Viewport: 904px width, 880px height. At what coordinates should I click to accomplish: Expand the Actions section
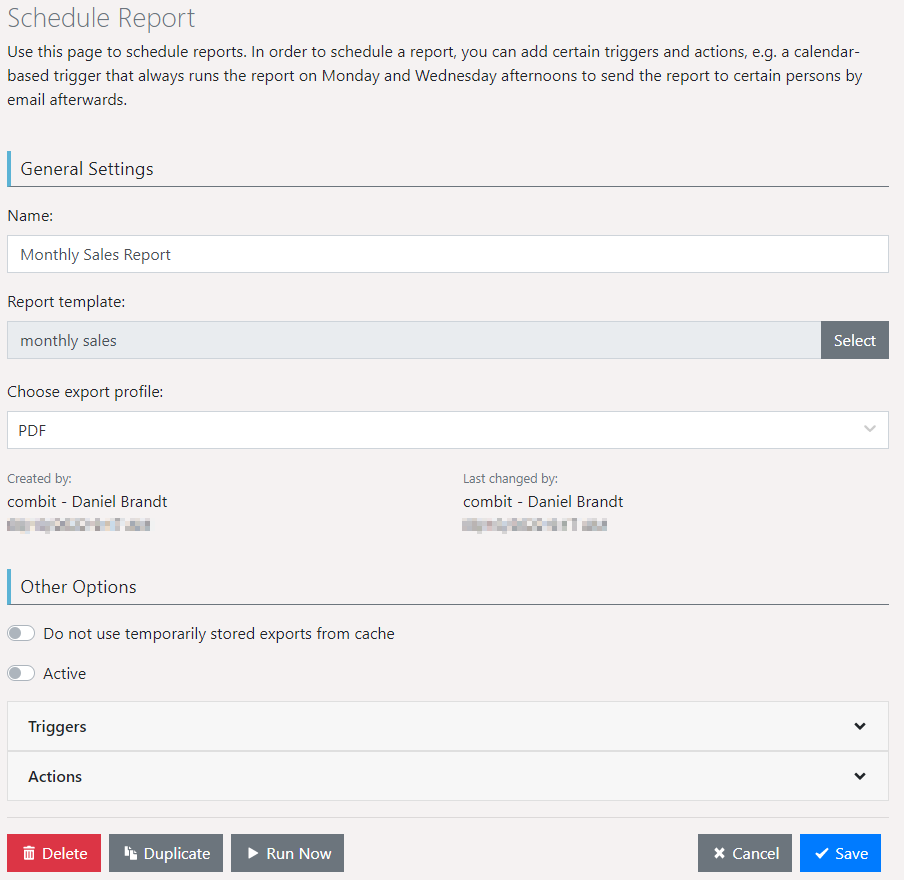(x=55, y=777)
